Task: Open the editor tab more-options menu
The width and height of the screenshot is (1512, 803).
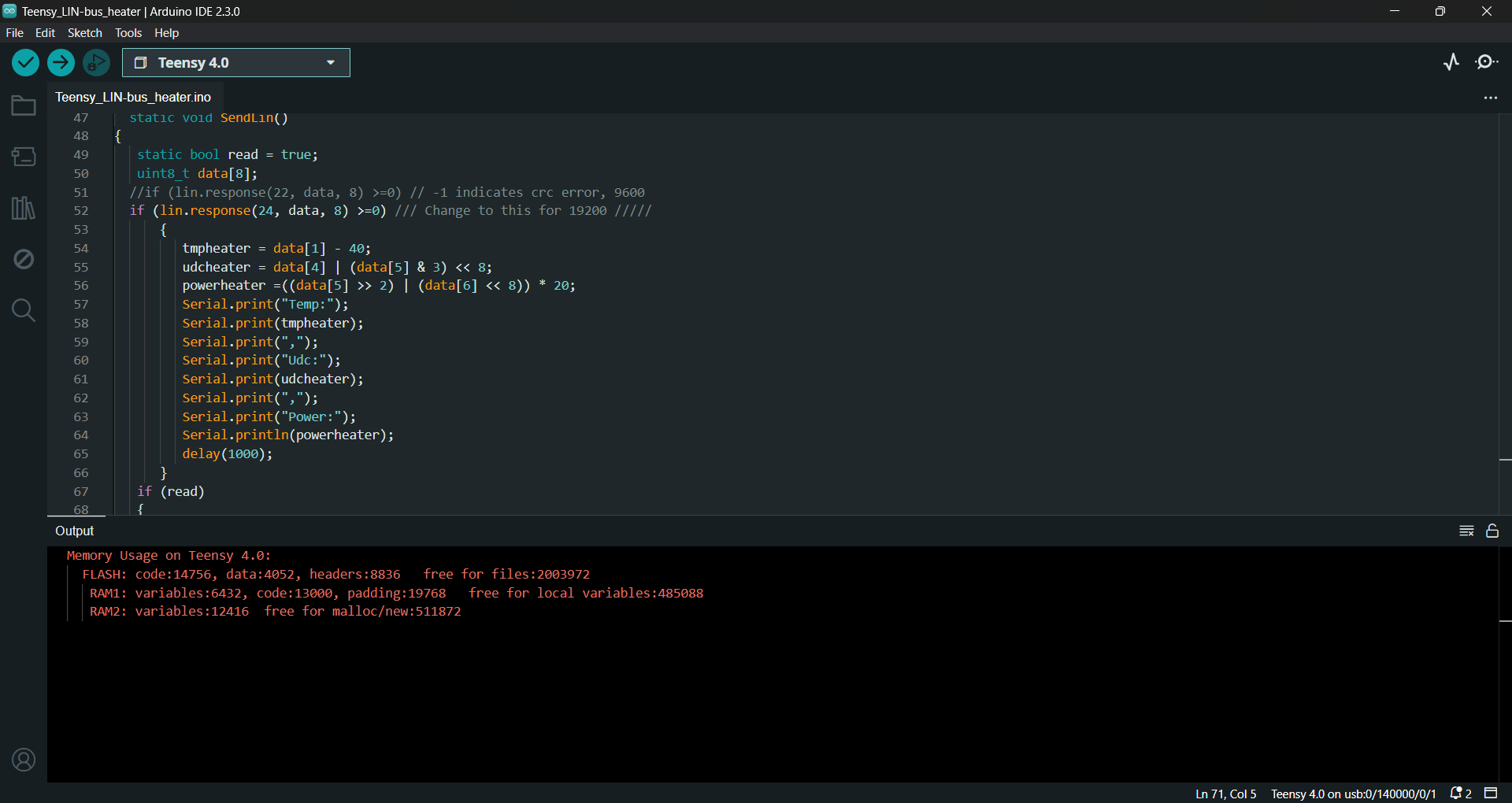Action: 1490,98
